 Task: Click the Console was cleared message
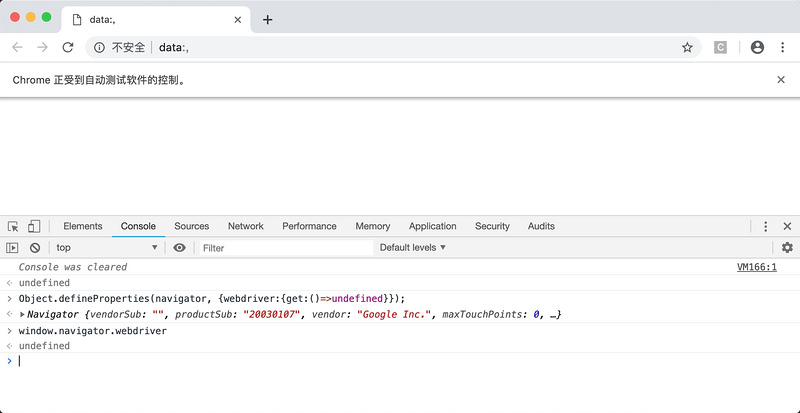coord(72,267)
